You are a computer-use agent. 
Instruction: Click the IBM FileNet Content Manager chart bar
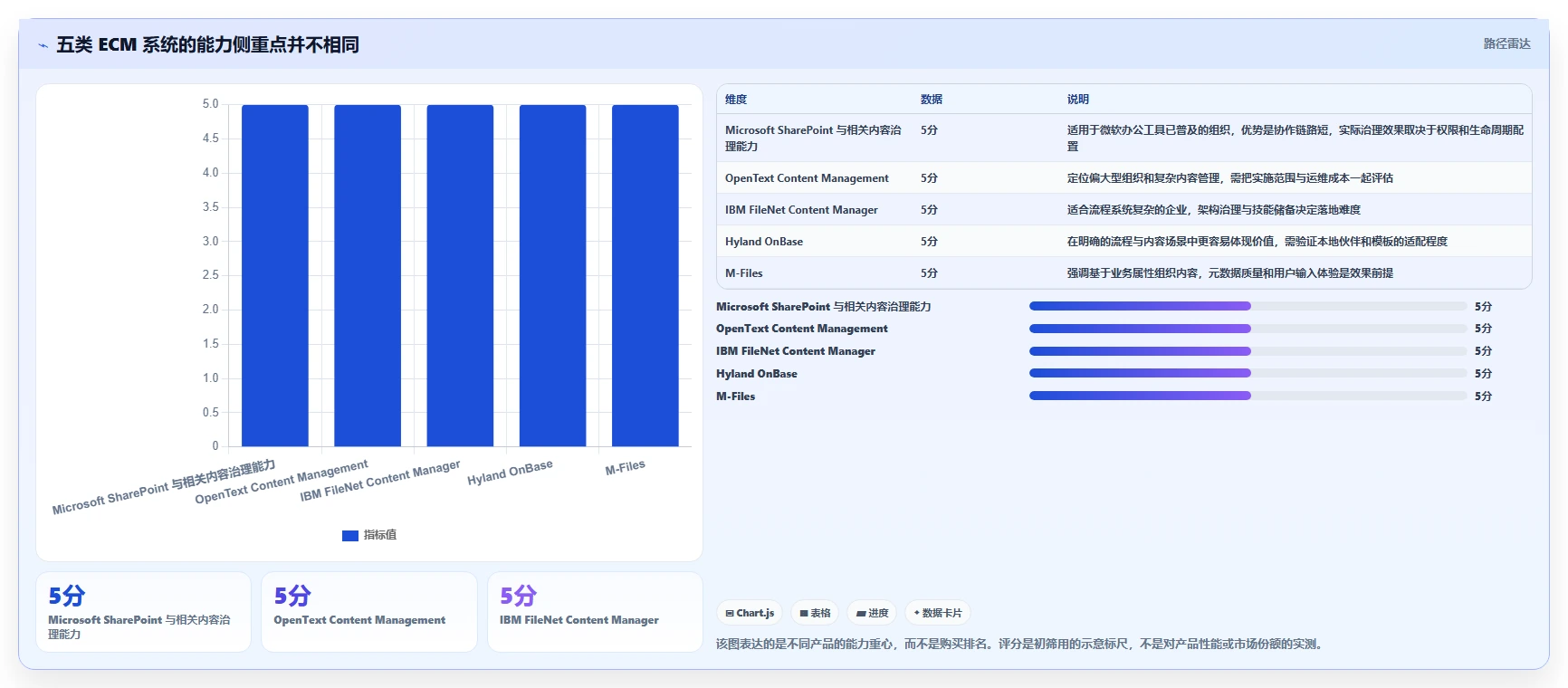point(460,275)
